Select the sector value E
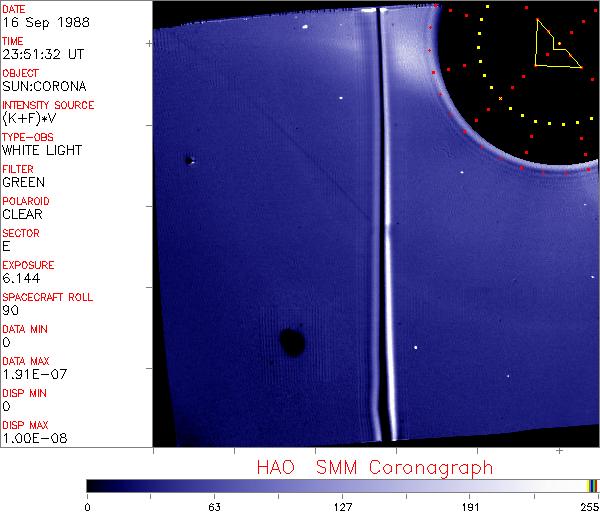600x512 pixels. tap(6, 246)
